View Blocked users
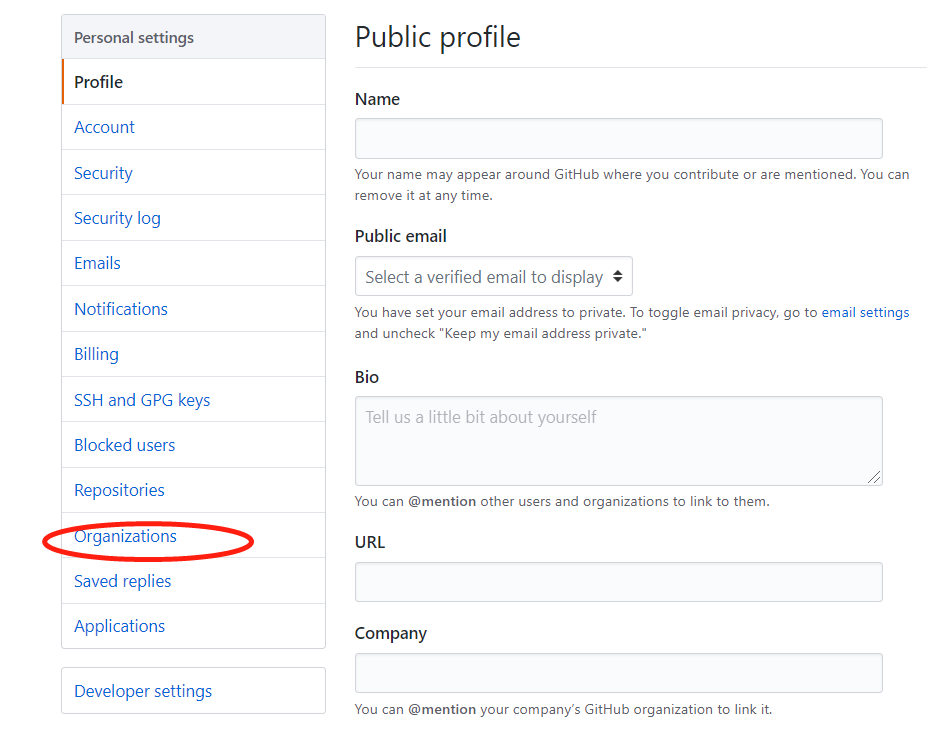This screenshot has height=731, width=927. pyautogui.click(x=124, y=444)
